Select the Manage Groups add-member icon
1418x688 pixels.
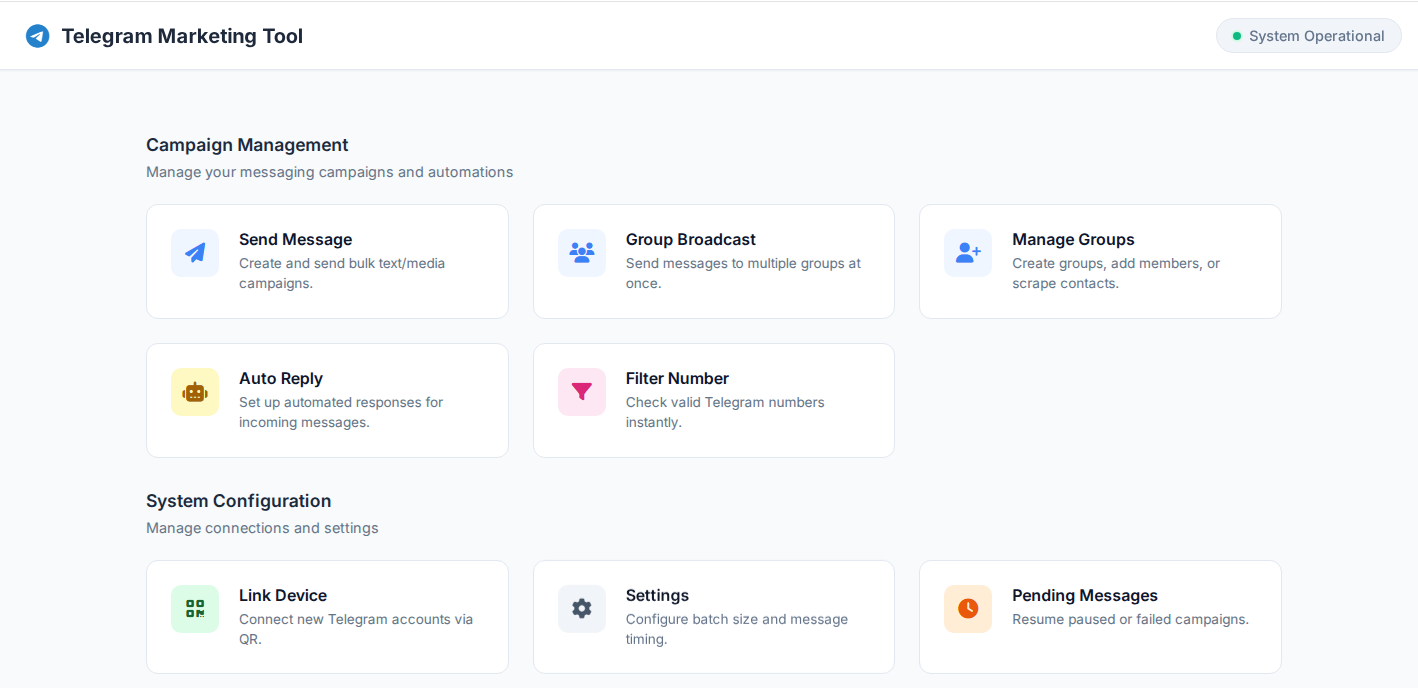[967, 253]
